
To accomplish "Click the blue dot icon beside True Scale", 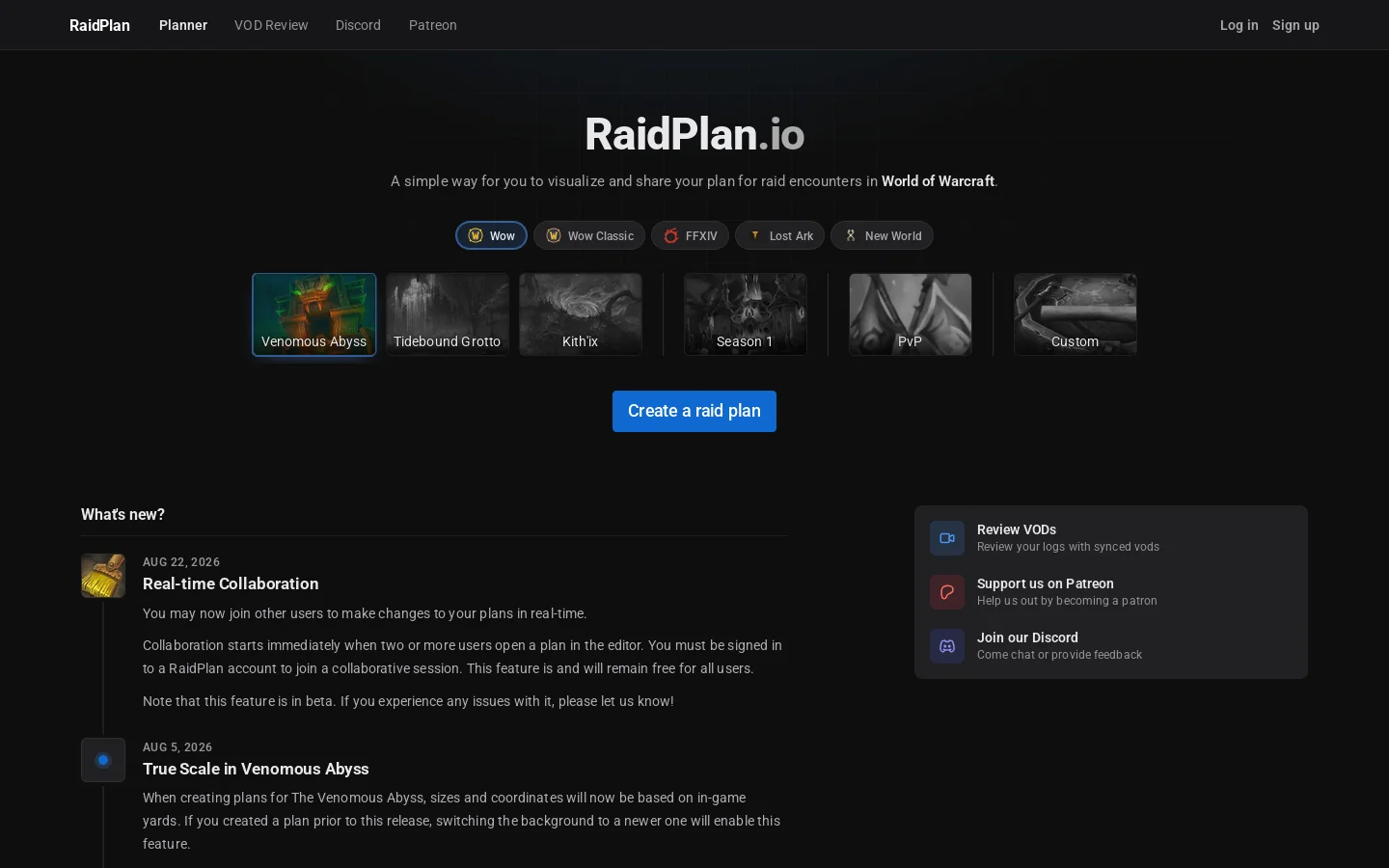I will 103,760.
